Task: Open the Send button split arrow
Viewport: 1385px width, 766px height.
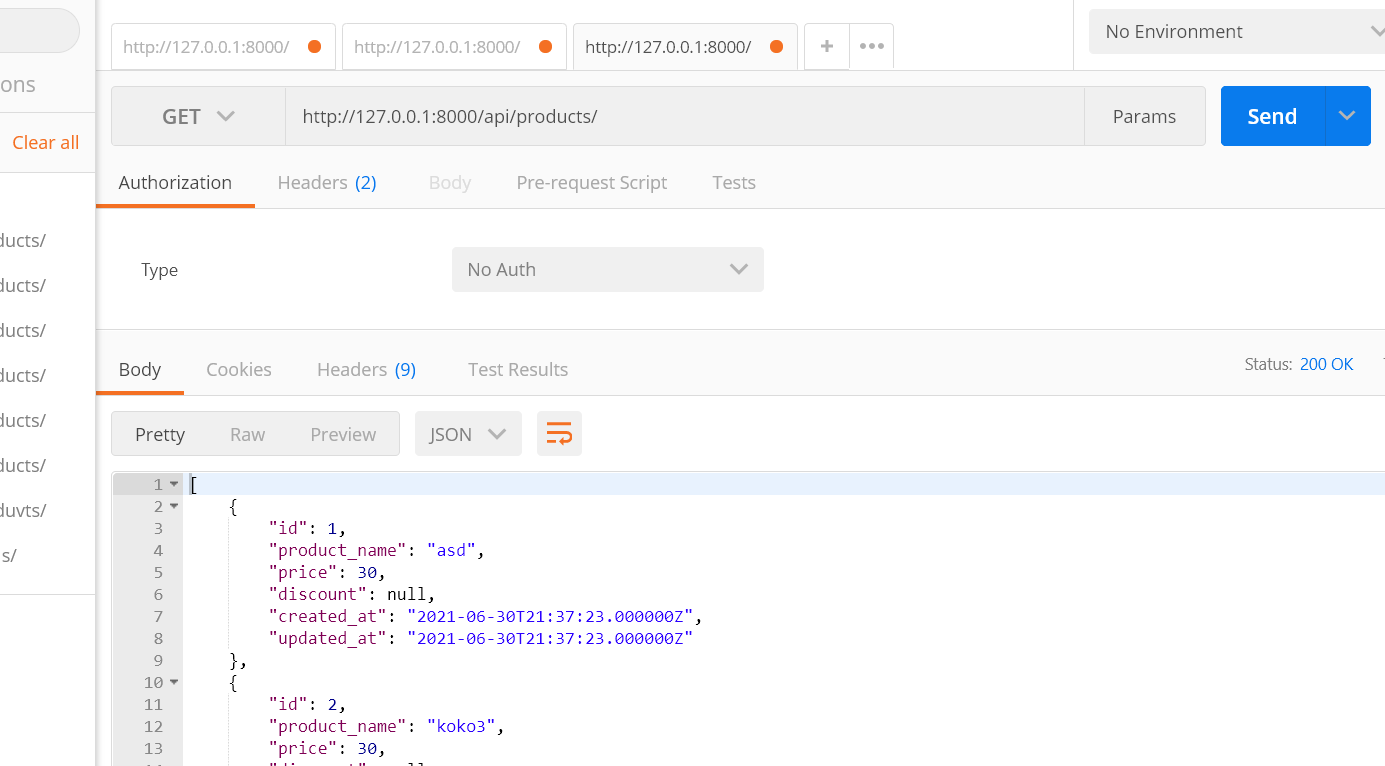Action: click(1347, 115)
